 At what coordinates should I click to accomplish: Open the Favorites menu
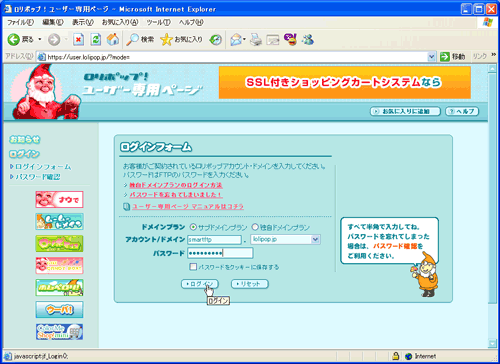click(x=120, y=22)
